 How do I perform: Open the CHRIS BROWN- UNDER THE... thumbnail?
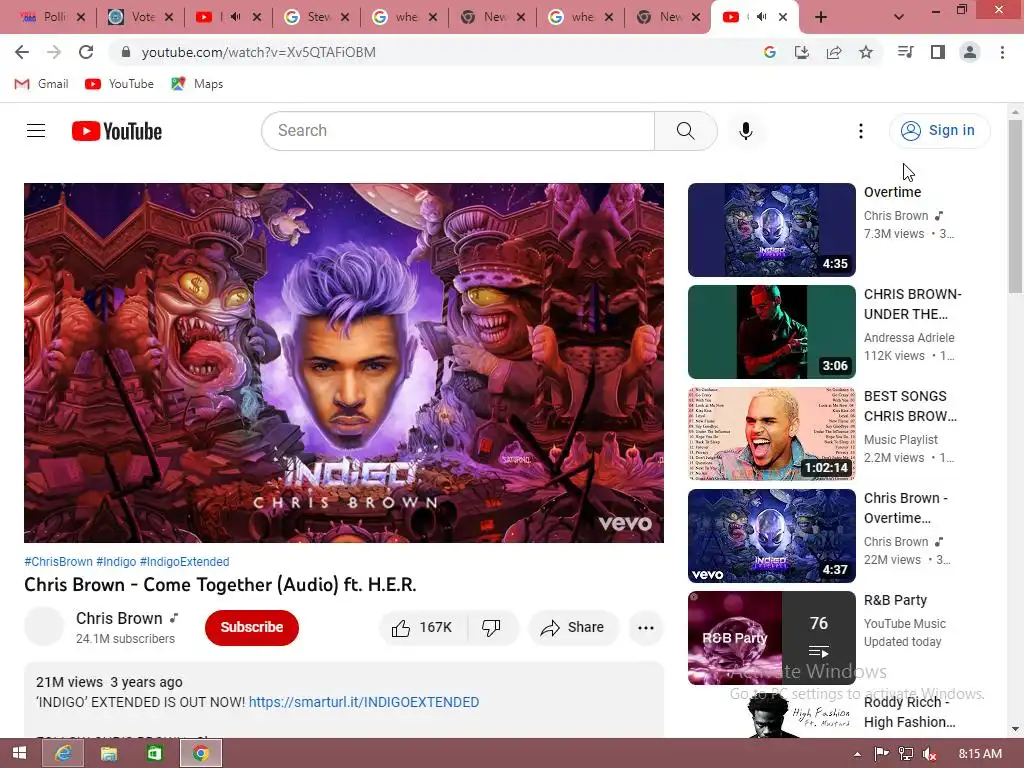771,332
